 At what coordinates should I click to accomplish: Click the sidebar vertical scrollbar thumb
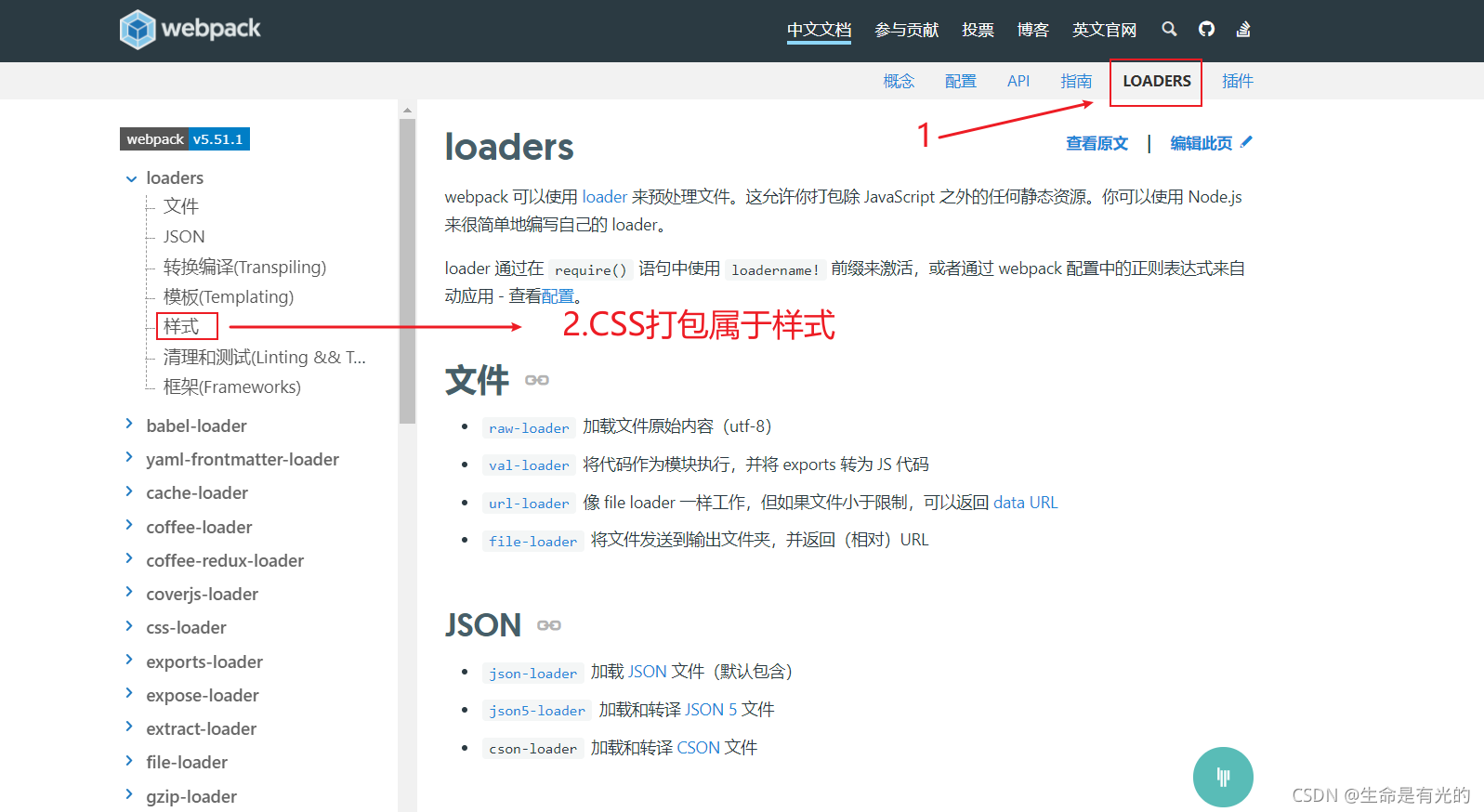point(407,270)
